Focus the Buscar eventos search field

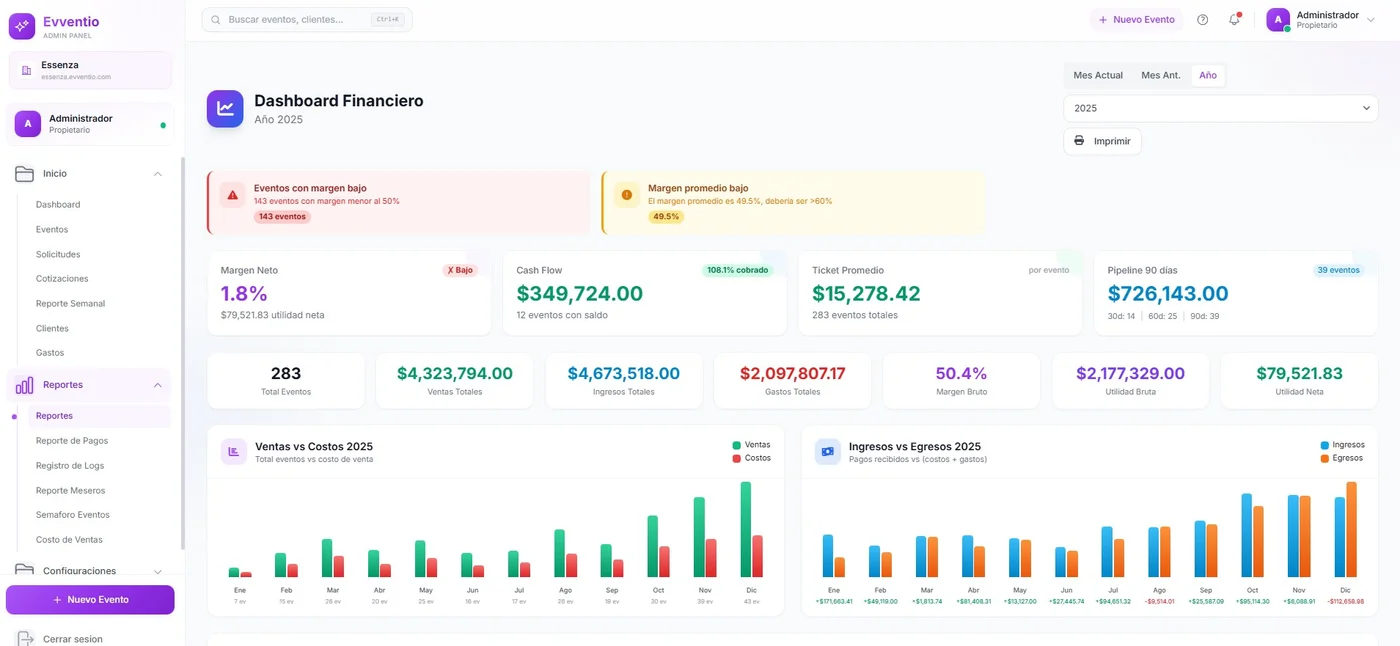(x=298, y=20)
